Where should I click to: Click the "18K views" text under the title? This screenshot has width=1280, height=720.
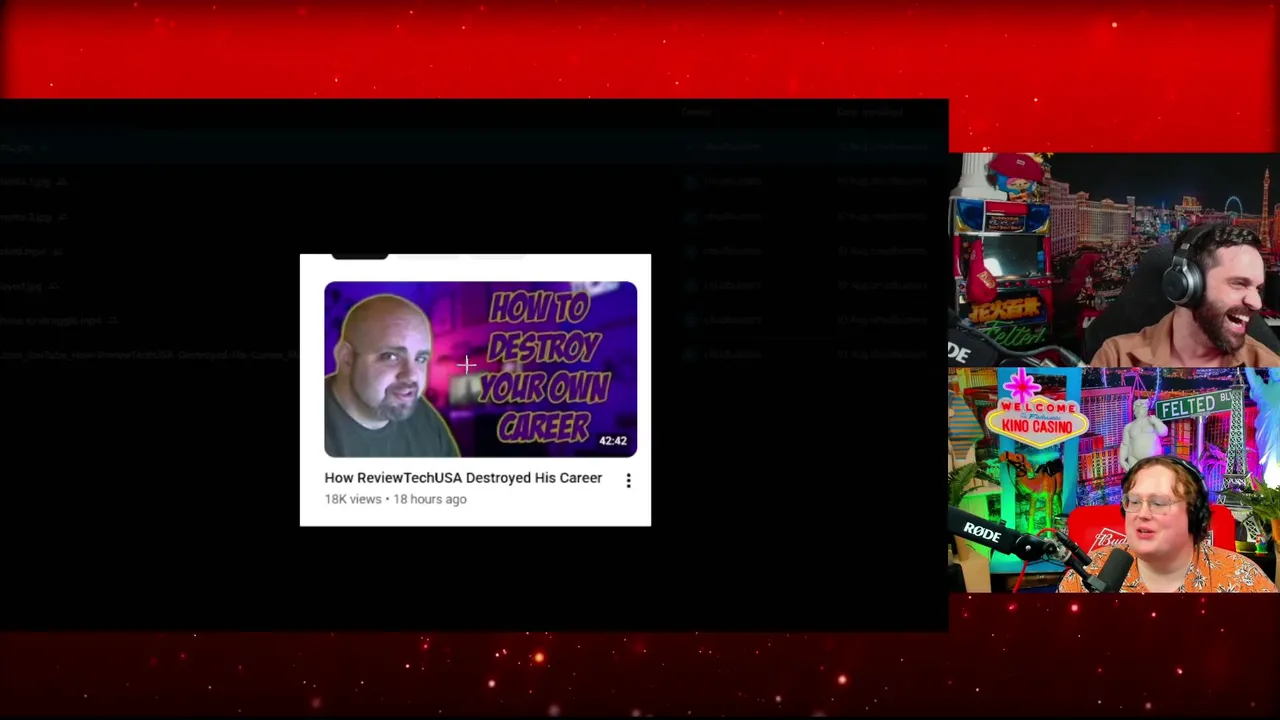[x=353, y=499]
